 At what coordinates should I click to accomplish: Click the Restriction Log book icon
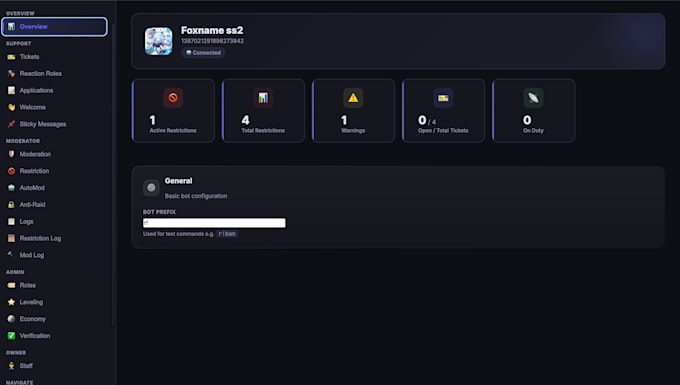[11, 238]
